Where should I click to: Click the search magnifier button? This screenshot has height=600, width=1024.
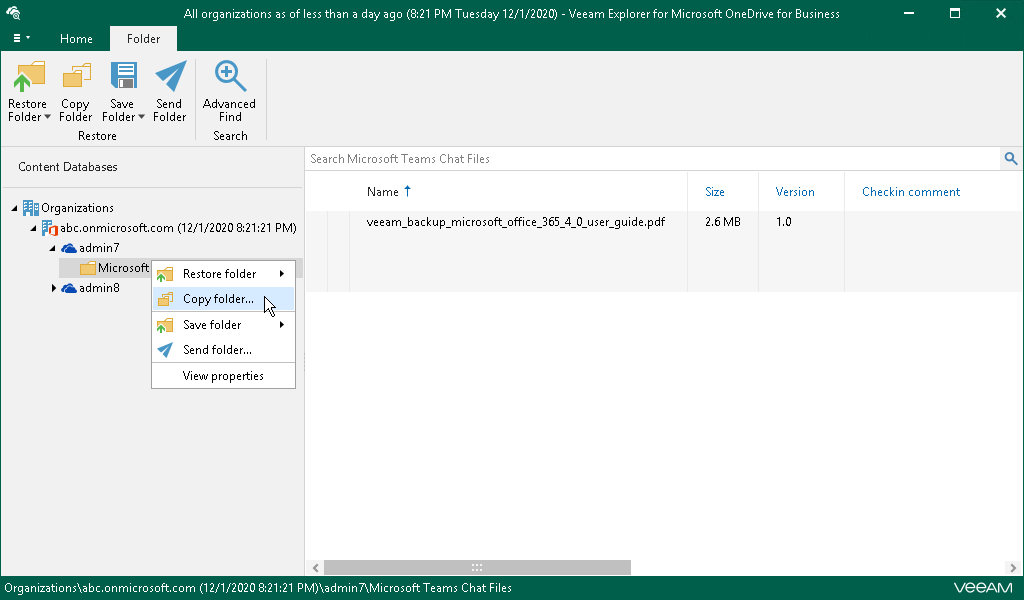[1010, 159]
